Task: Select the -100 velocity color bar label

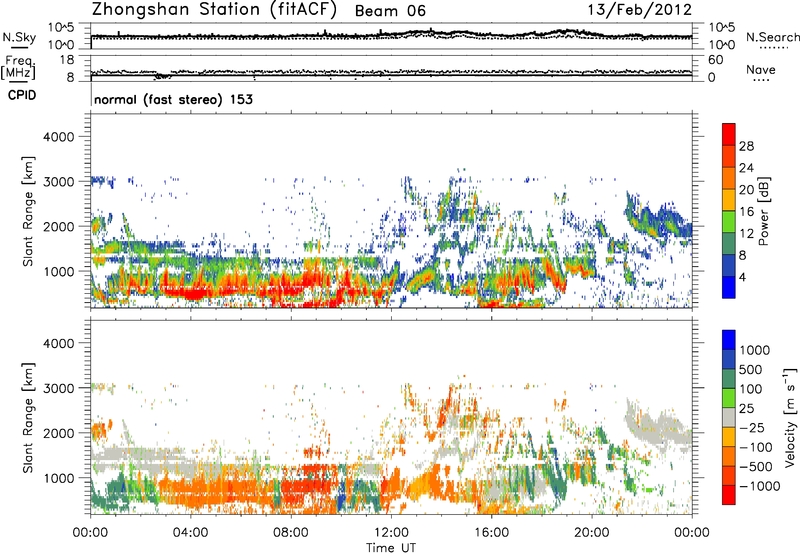Action: point(758,447)
